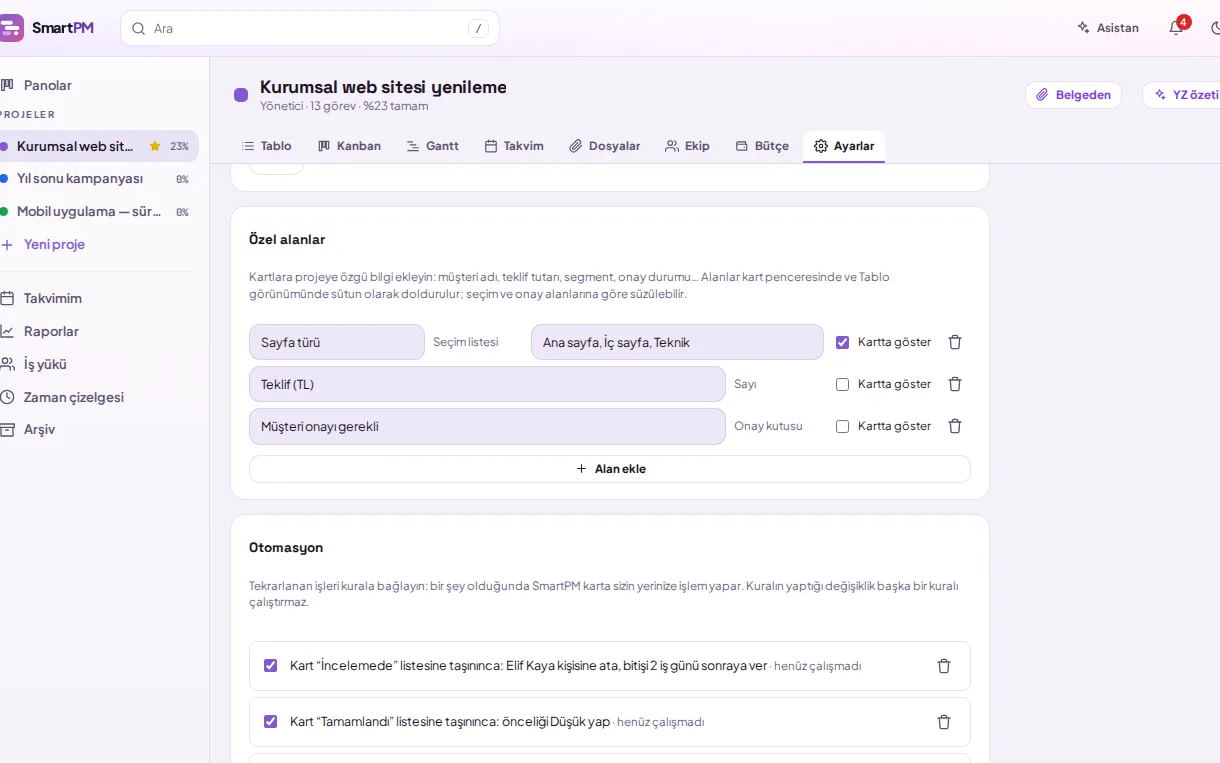Disable the Tamamlandı automation rule
The image size is (1220, 763).
[x=270, y=722]
